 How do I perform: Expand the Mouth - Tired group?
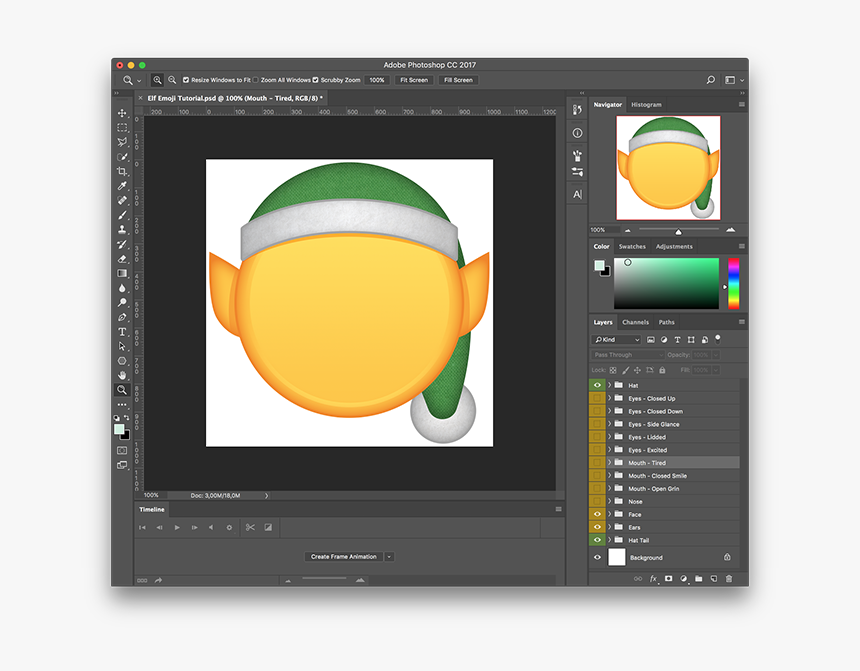pos(611,463)
